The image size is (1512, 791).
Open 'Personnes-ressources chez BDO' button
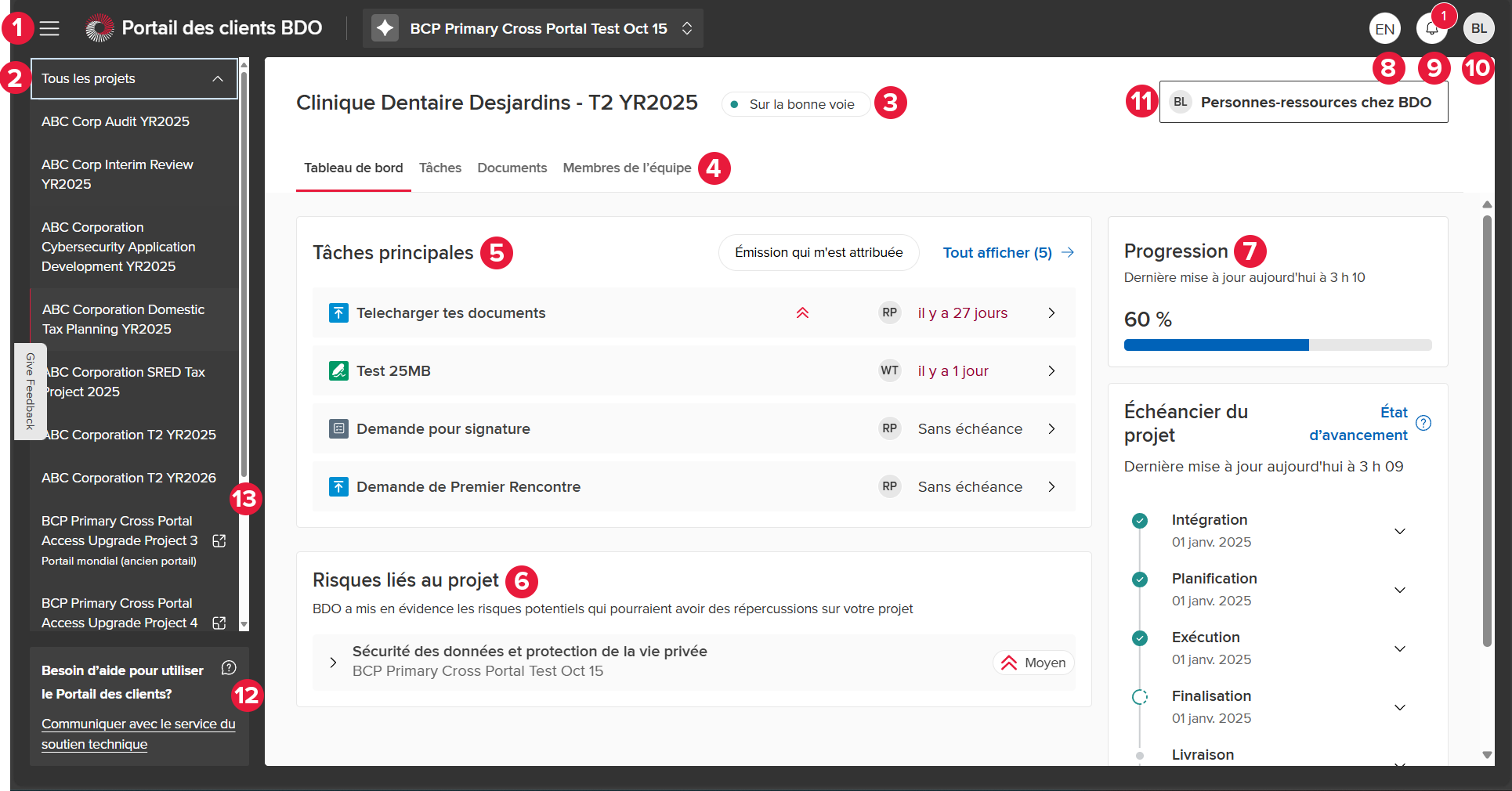pos(1304,102)
